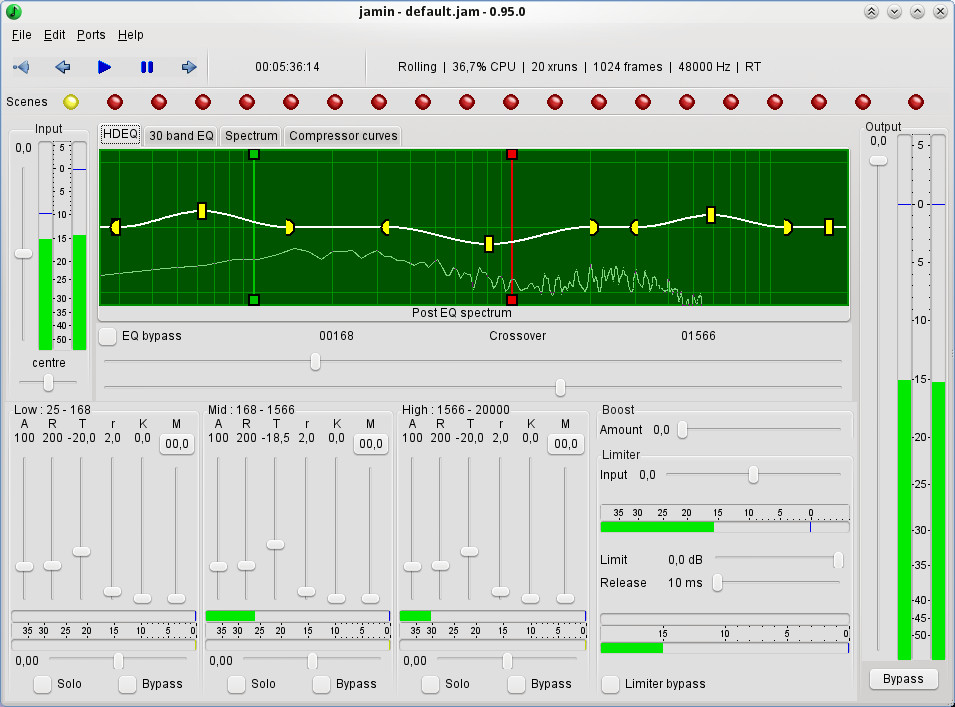955x707 pixels.
Task: Click the Low band 0,00 horizontal slider handle
Action: click(x=118, y=661)
